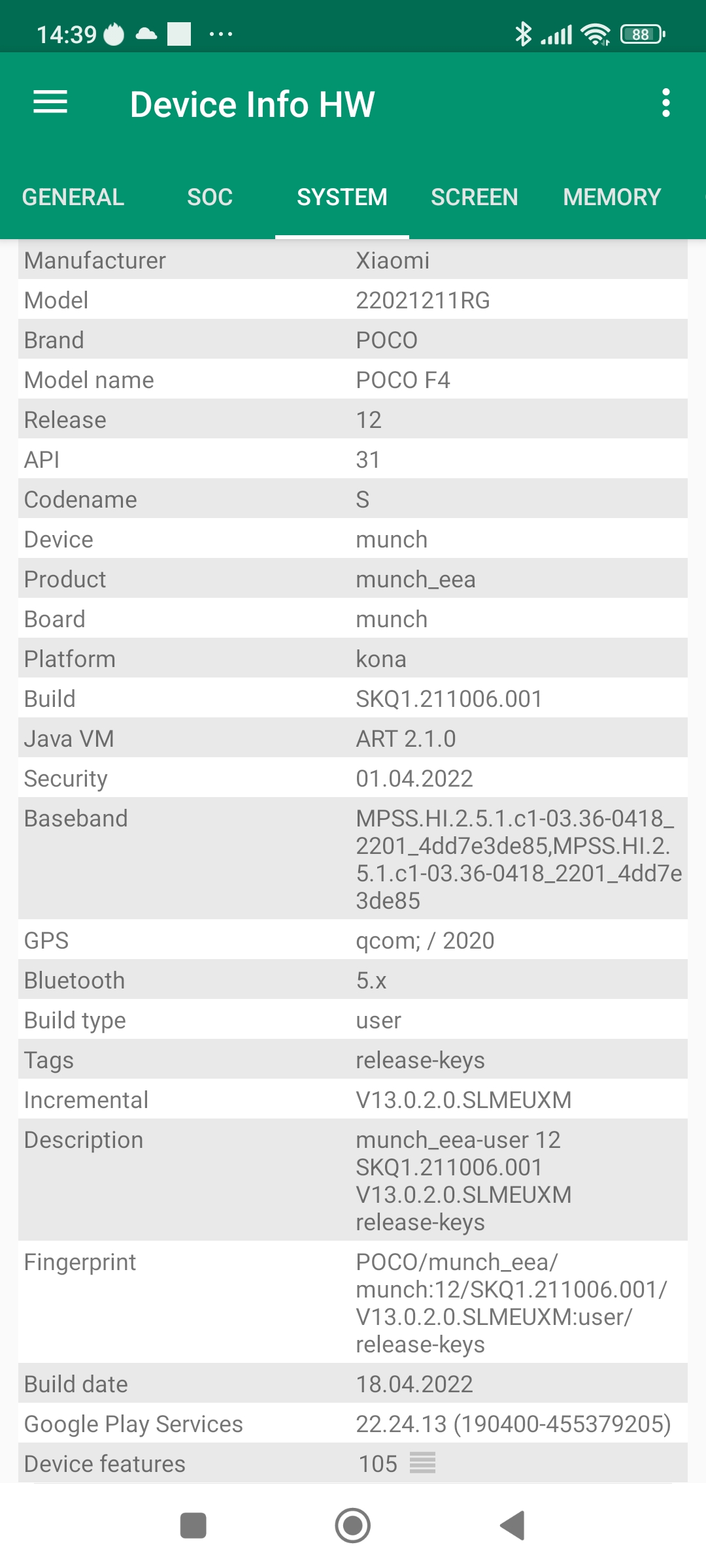The width and height of the screenshot is (706, 1568).
Task: Switch to the GENERAL tab
Action: [73, 197]
